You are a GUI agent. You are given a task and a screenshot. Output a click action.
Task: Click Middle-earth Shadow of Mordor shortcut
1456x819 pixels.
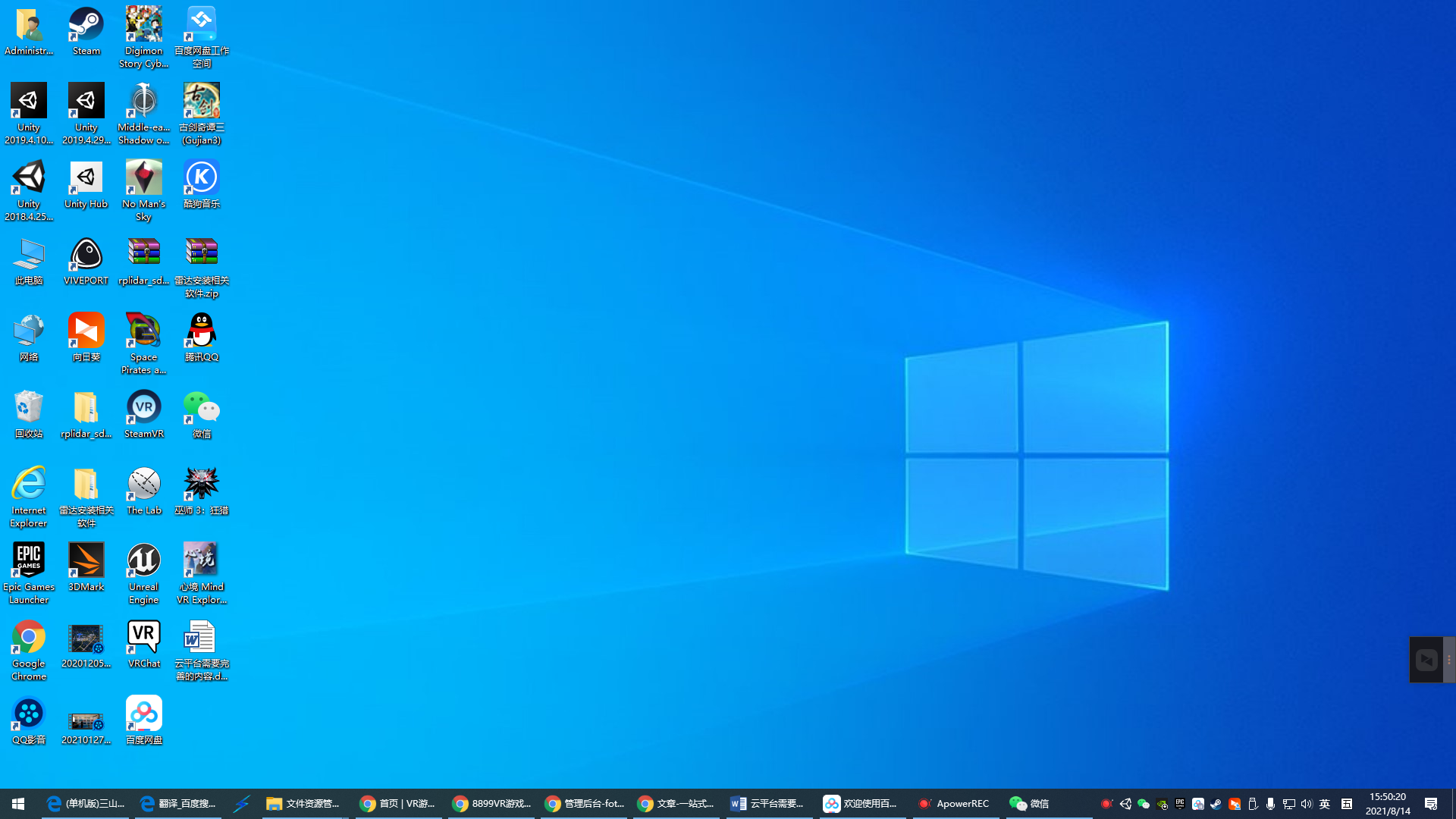[x=143, y=115]
